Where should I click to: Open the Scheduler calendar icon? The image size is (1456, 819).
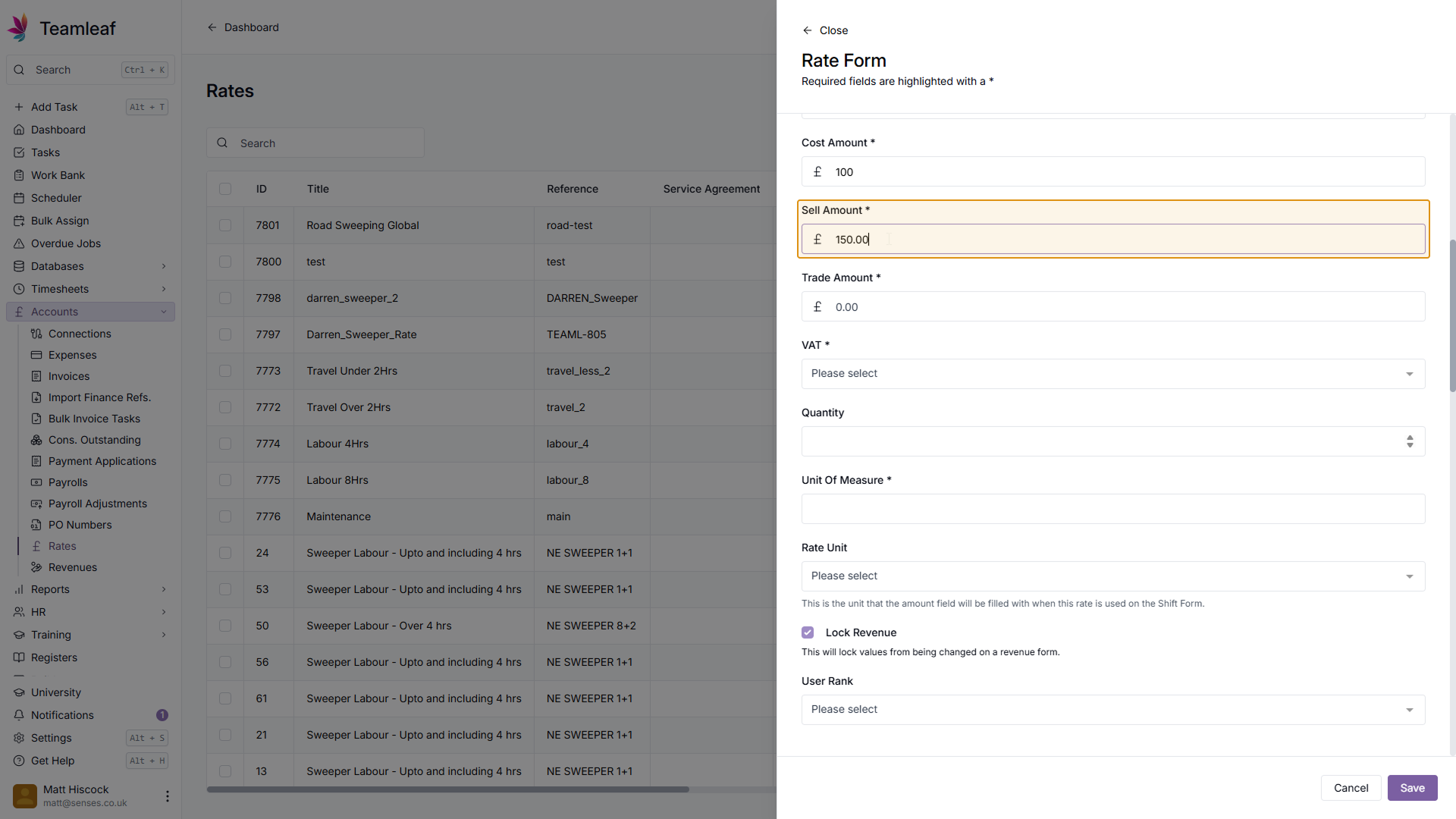(x=19, y=198)
